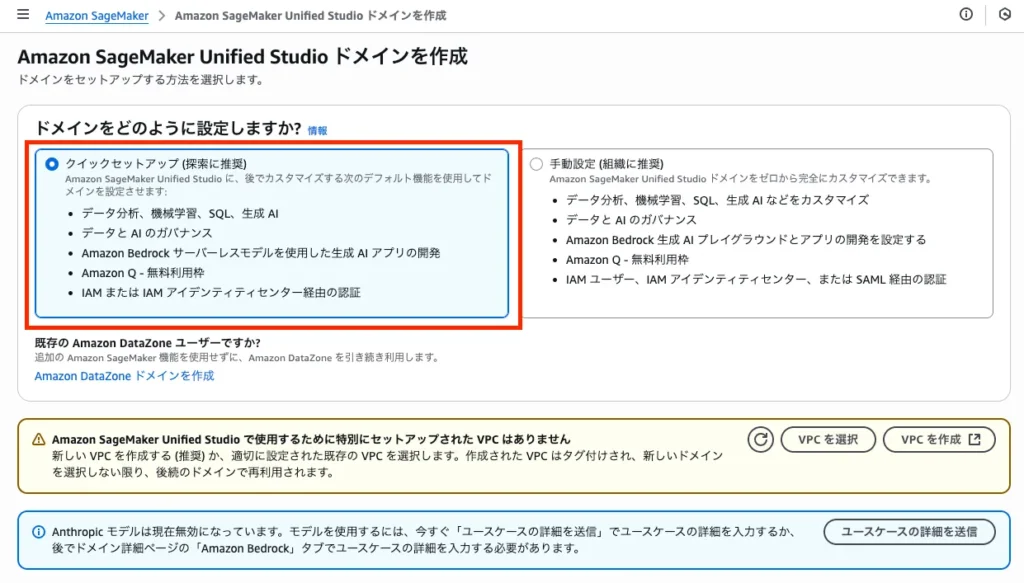
Task: Click the warning triangle in VPC alert
Action: (39, 439)
